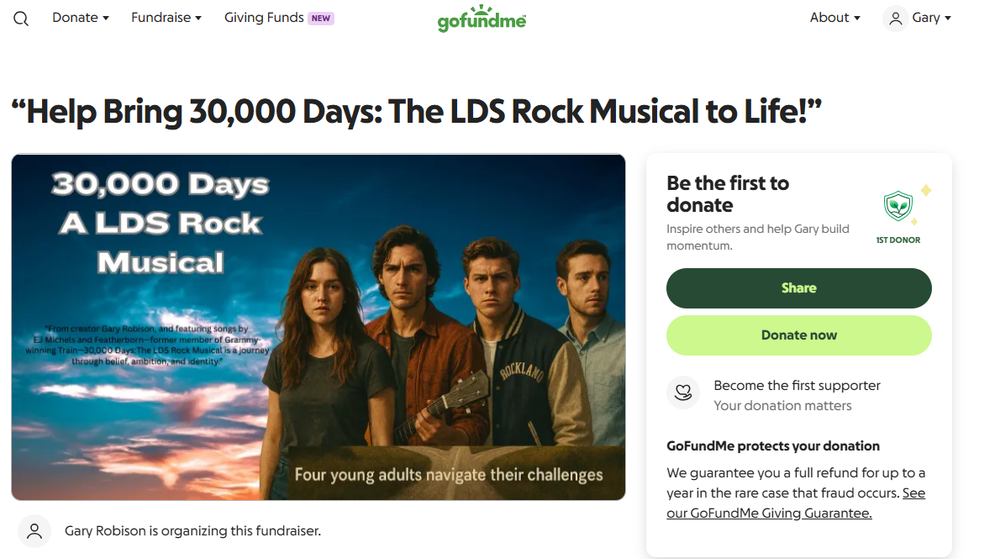Click the fundraiser title heading
Screen dimensions: 1000x559
(416, 112)
